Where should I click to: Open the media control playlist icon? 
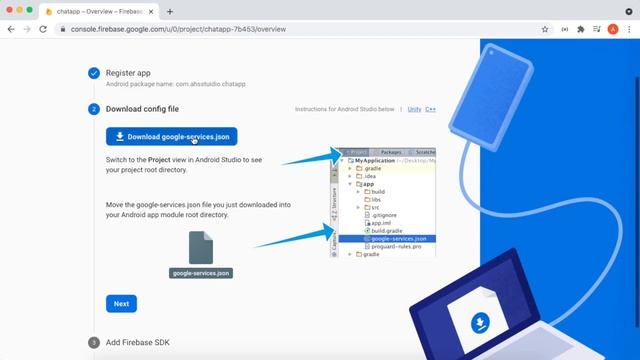coord(597,29)
